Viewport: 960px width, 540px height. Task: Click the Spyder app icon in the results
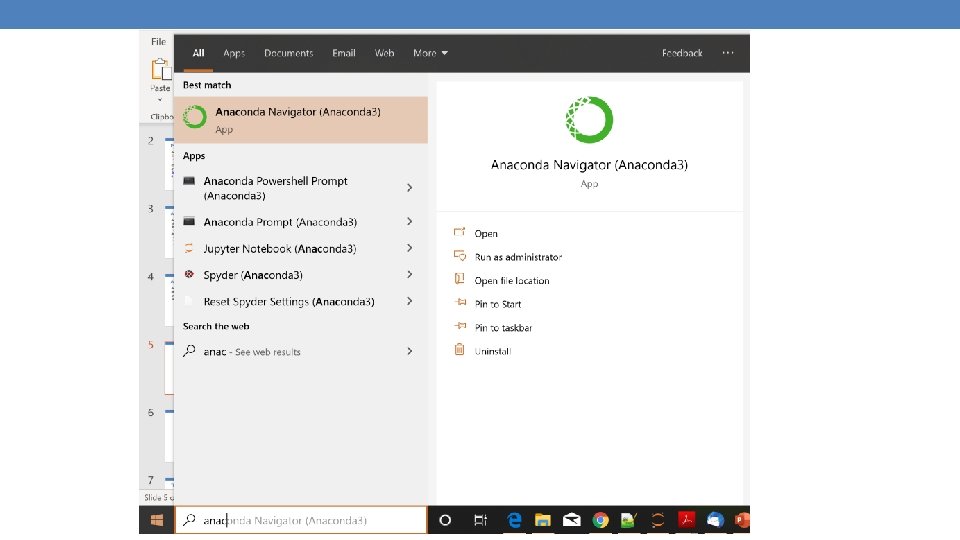pos(189,274)
